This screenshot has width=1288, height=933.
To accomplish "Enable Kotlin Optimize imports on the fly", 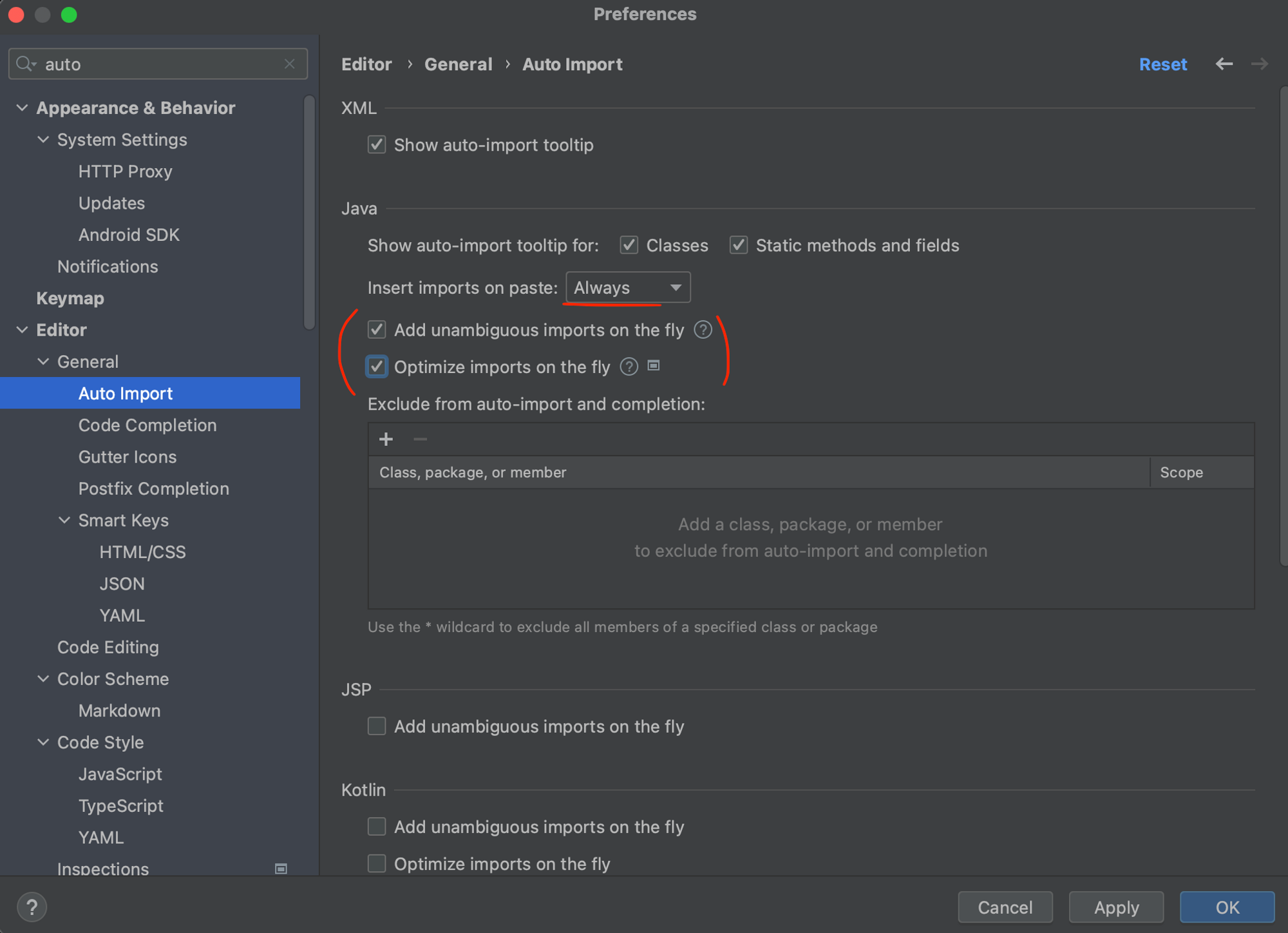I will [377, 863].
